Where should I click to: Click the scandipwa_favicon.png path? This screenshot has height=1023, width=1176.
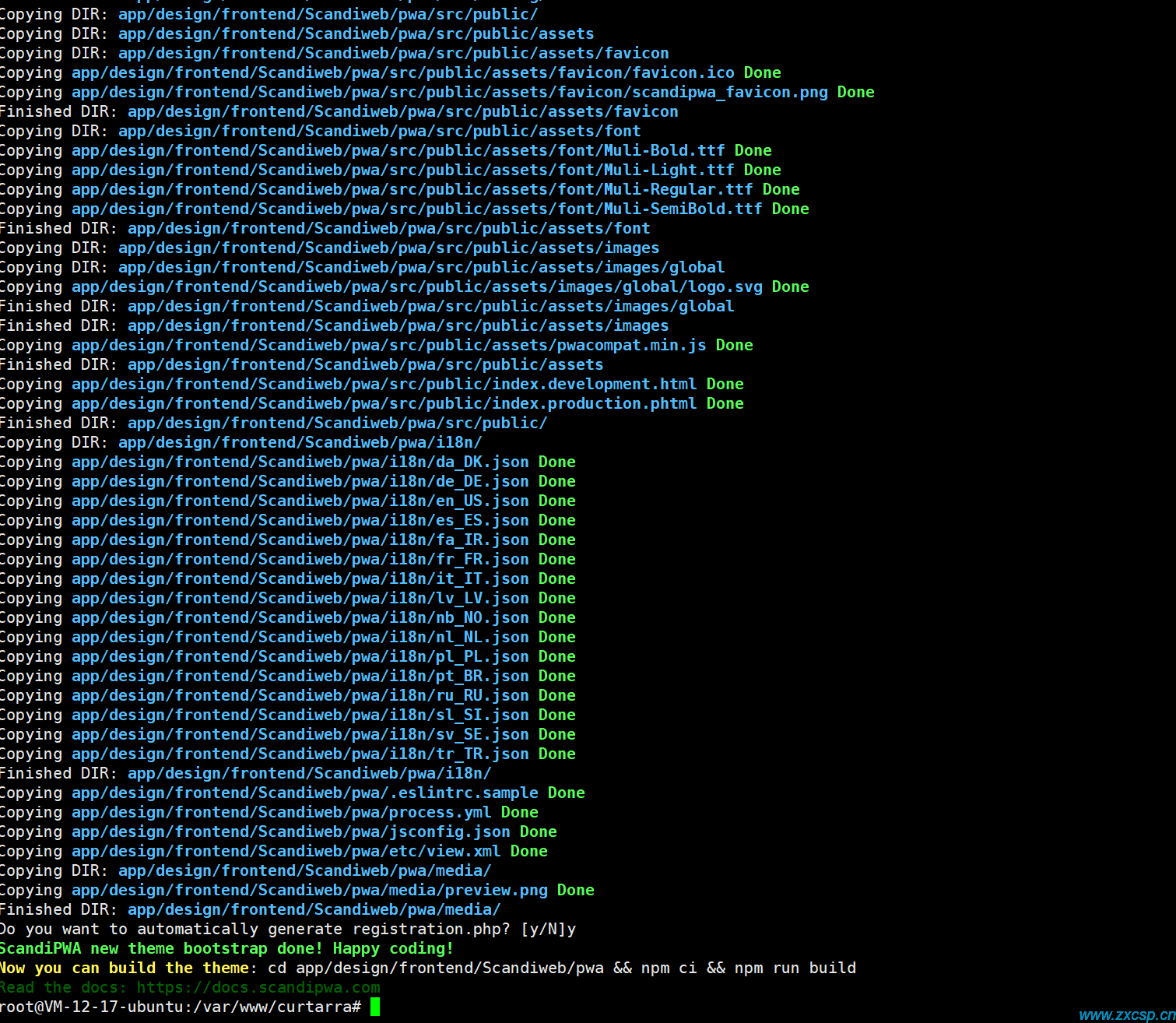point(450,92)
